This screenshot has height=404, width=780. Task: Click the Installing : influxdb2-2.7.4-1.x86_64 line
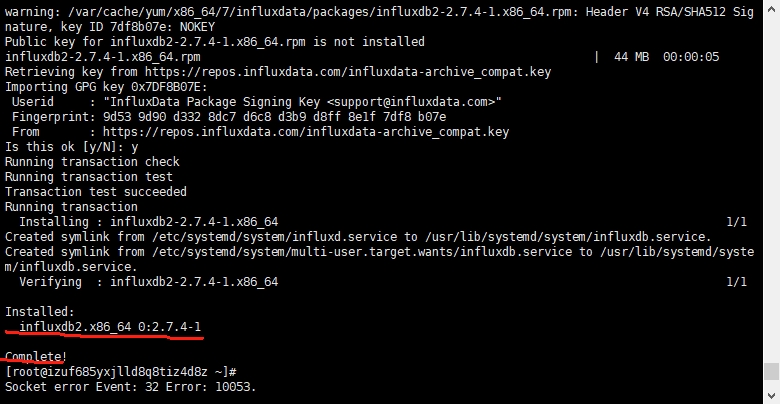click(x=148, y=222)
